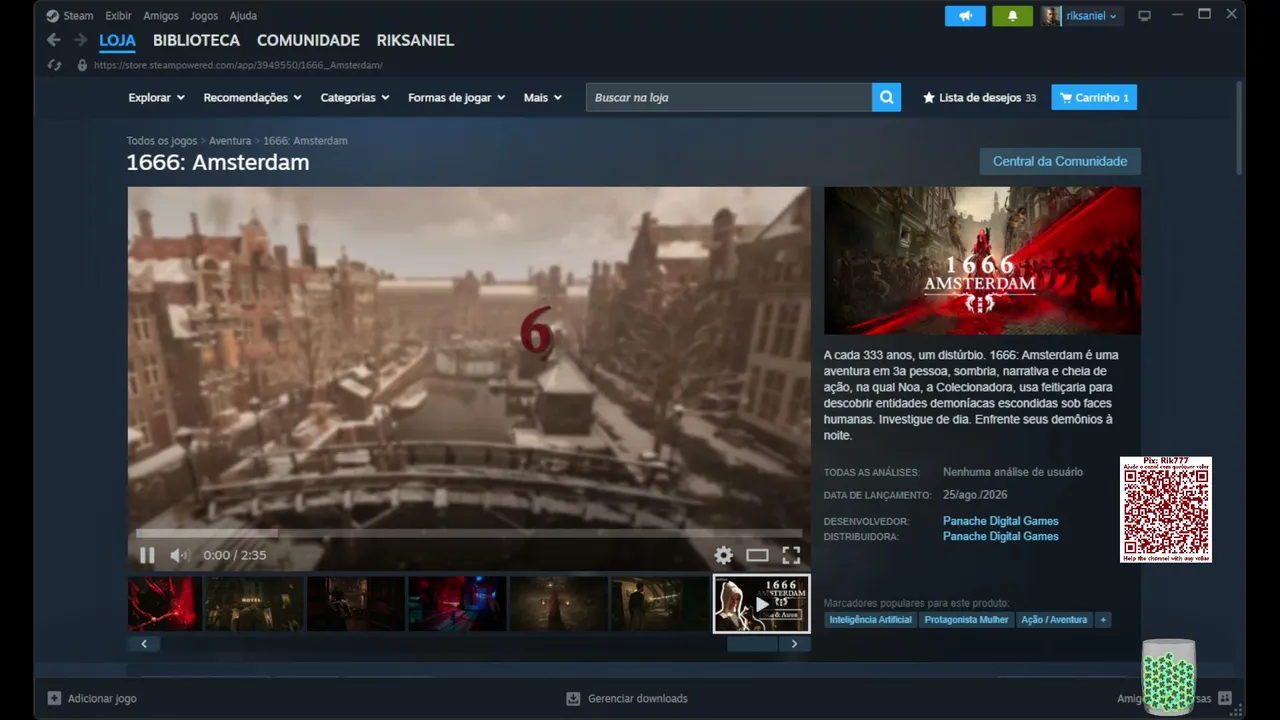Screen dimensions: 1280x720
Task: Click the Nenhuma análise de usuário text
Action: click(x=1013, y=472)
